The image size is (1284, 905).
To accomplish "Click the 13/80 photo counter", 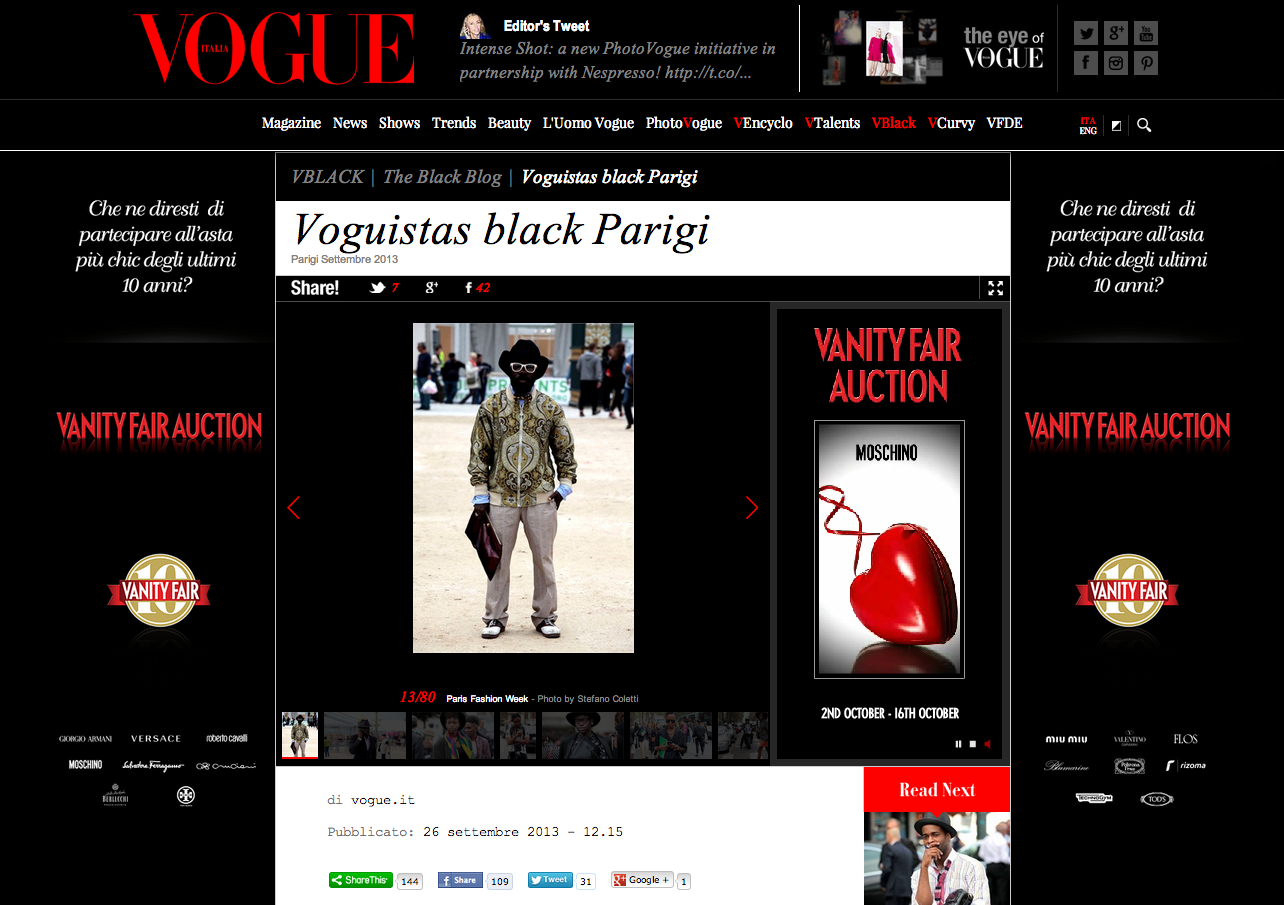I will click(x=418, y=697).
